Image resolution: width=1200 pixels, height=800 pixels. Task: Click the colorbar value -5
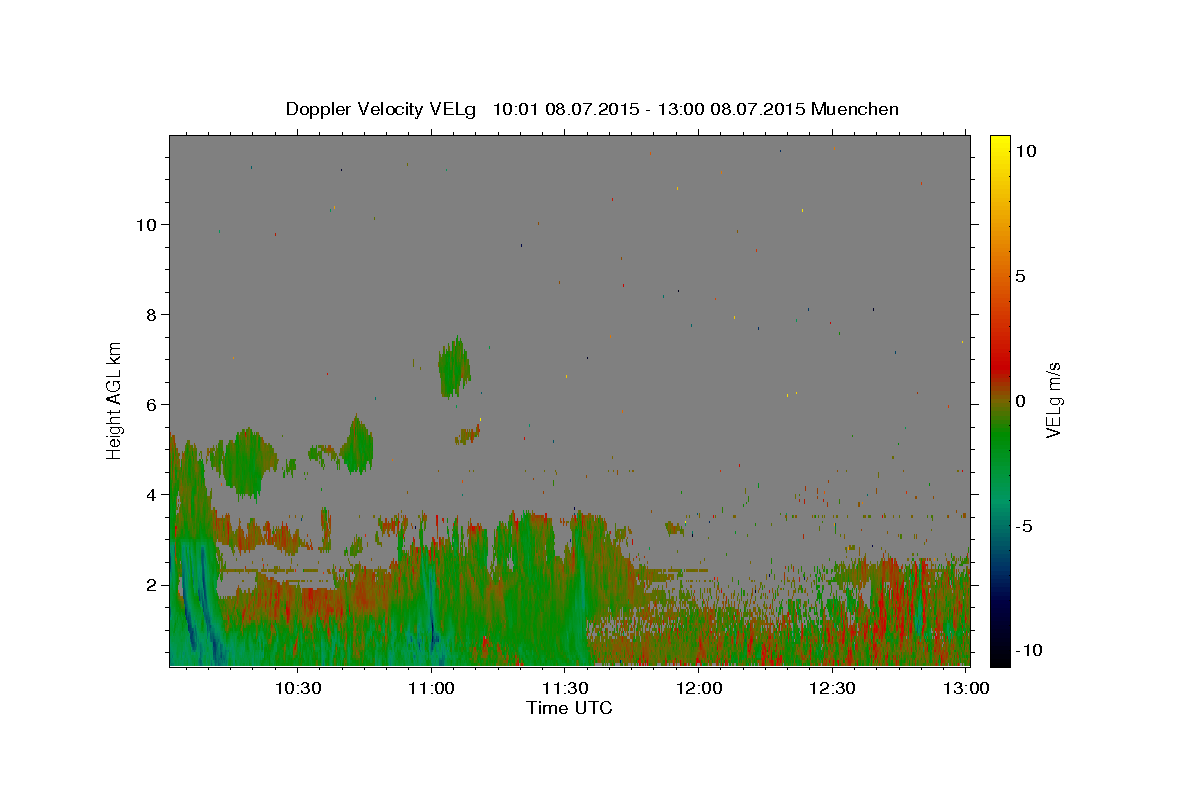[1024, 526]
